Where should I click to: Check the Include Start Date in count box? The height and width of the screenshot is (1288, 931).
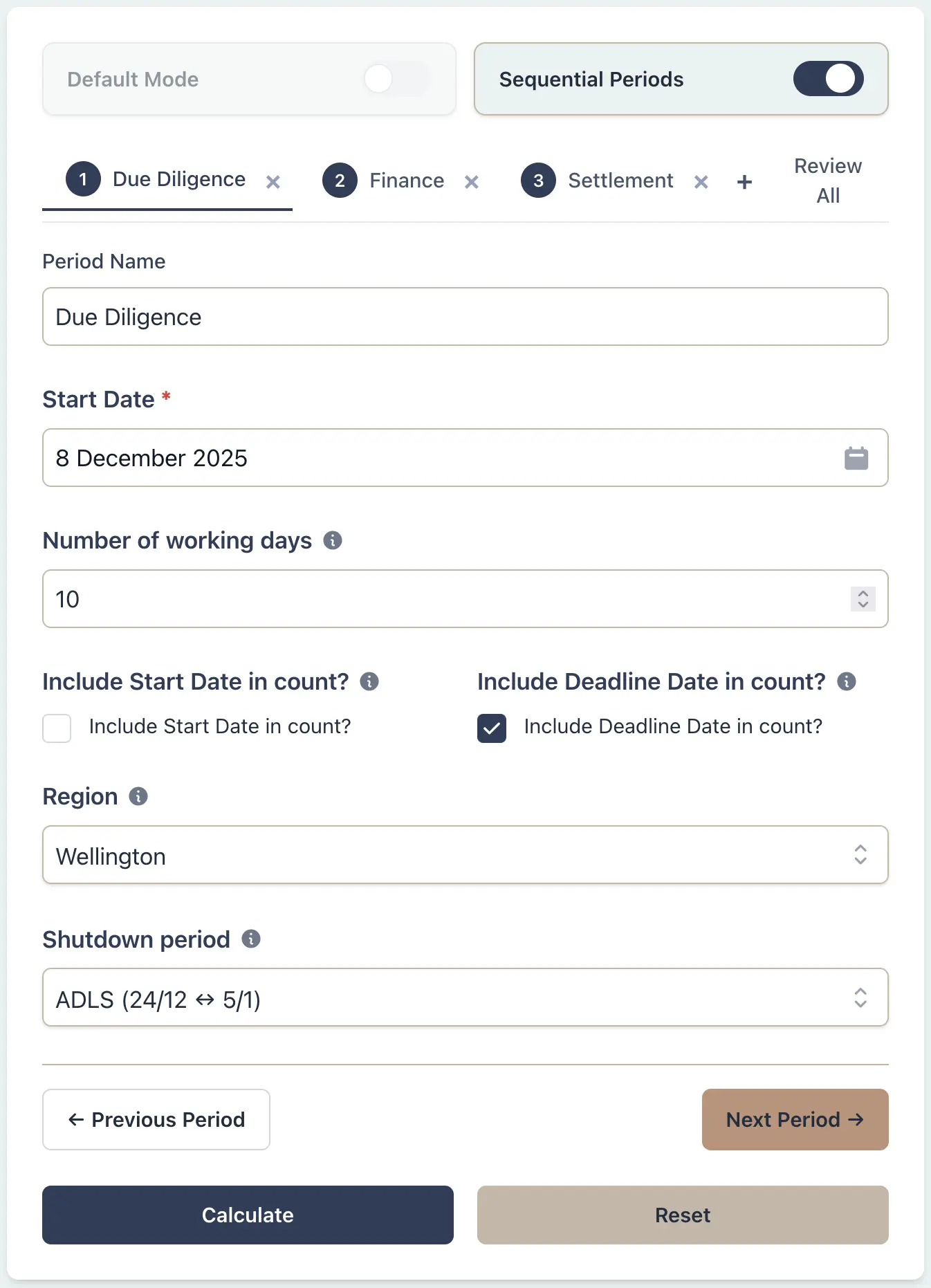click(x=57, y=728)
